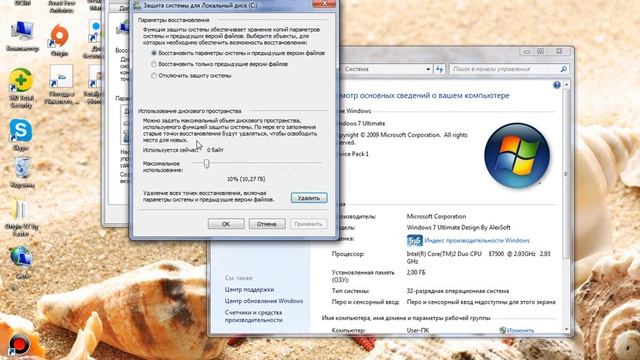Click the 'Microsoft Corporation' manufacturer value
640x360 pixels.
pos(436,216)
